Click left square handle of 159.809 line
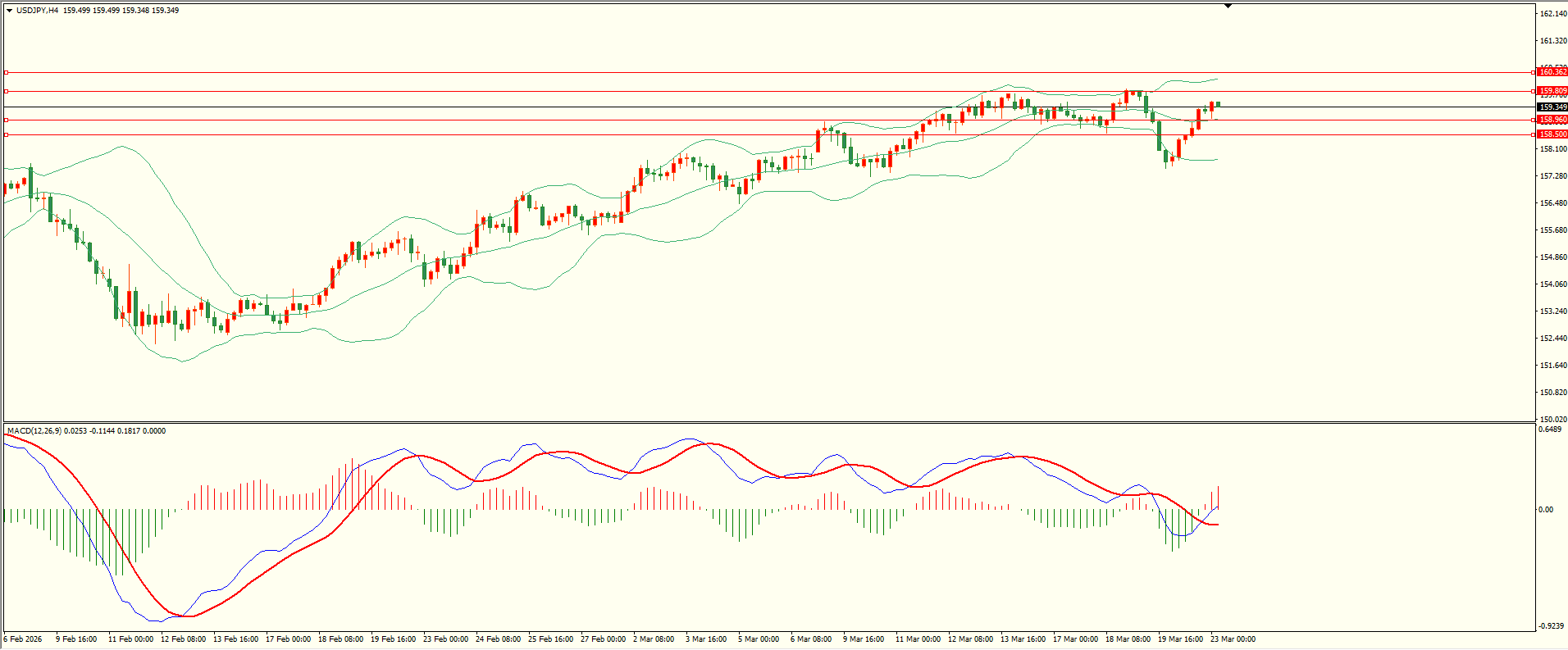Image resolution: width=1568 pixels, height=650 pixels. [x=6, y=91]
